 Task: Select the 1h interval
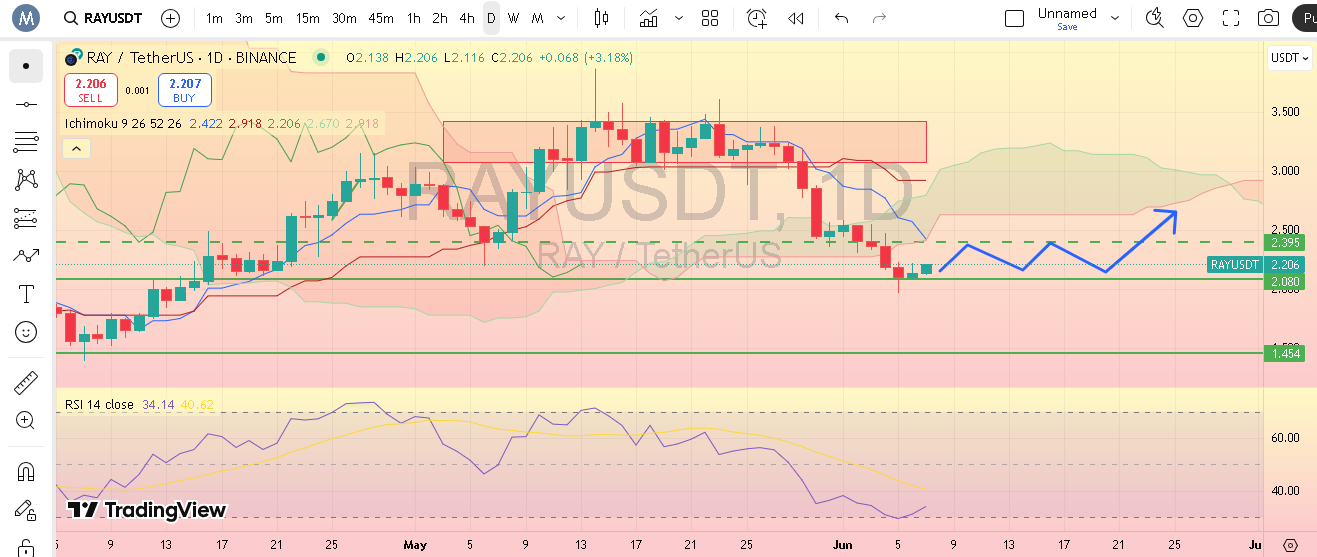pyautogui.click(x=413, y=18)
